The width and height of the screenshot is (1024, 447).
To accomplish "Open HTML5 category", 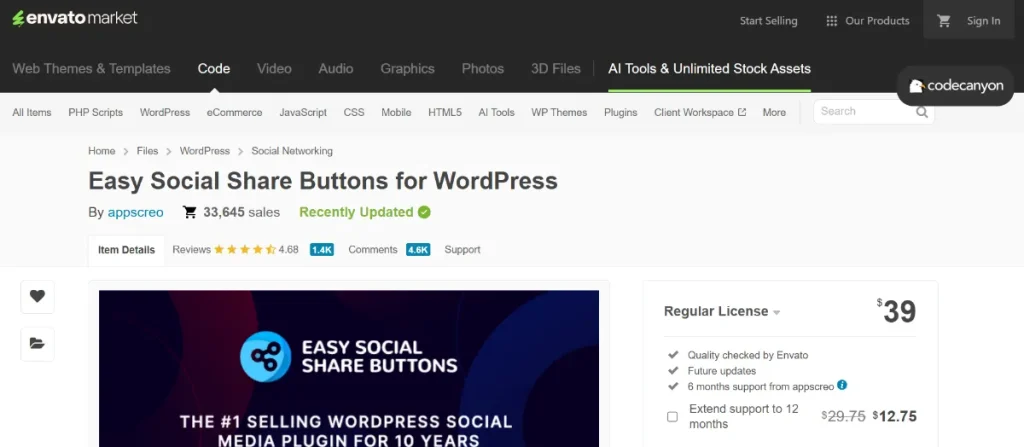I will coord(445,112).
